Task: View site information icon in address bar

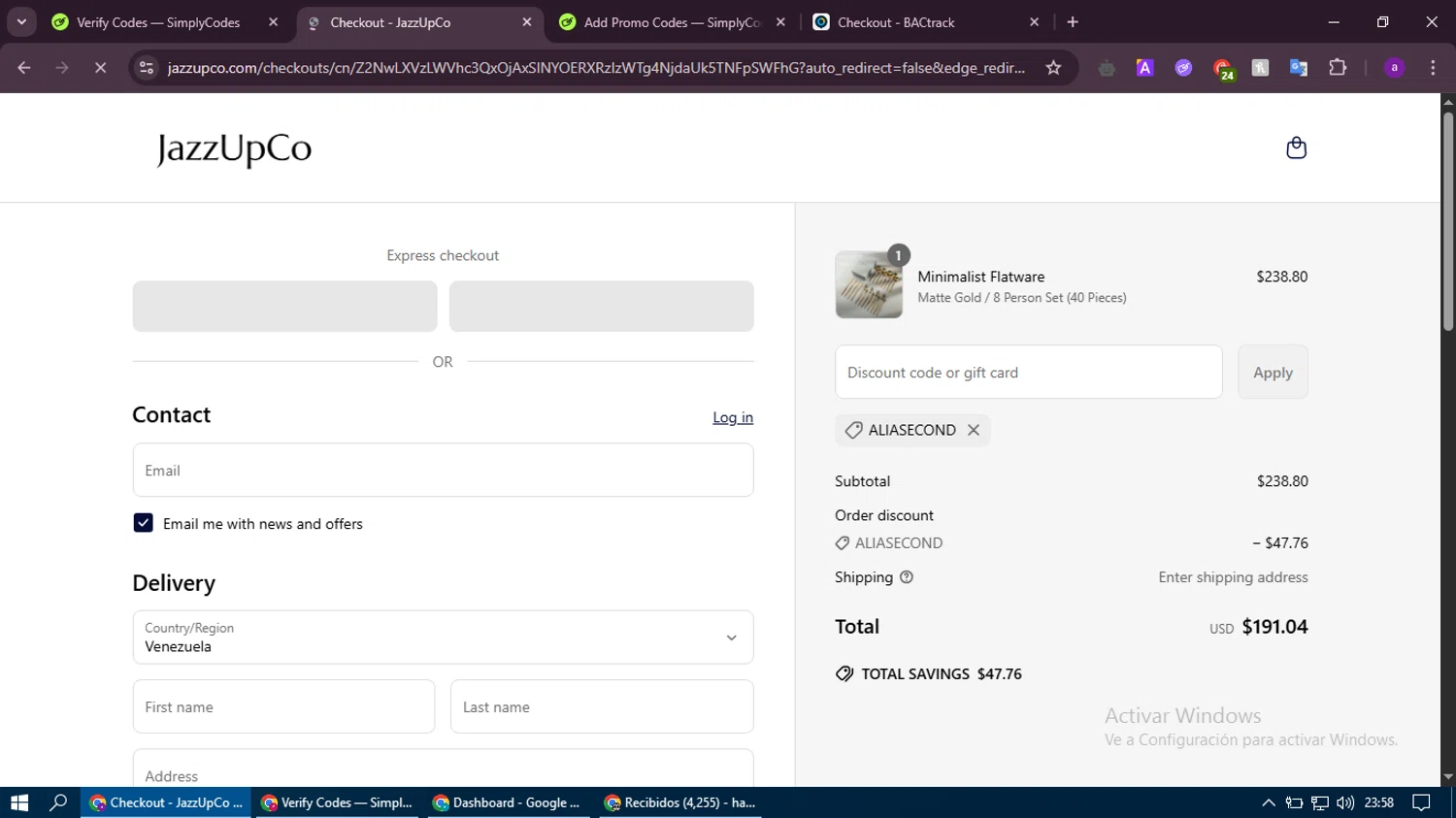Action: pos(147,68)
